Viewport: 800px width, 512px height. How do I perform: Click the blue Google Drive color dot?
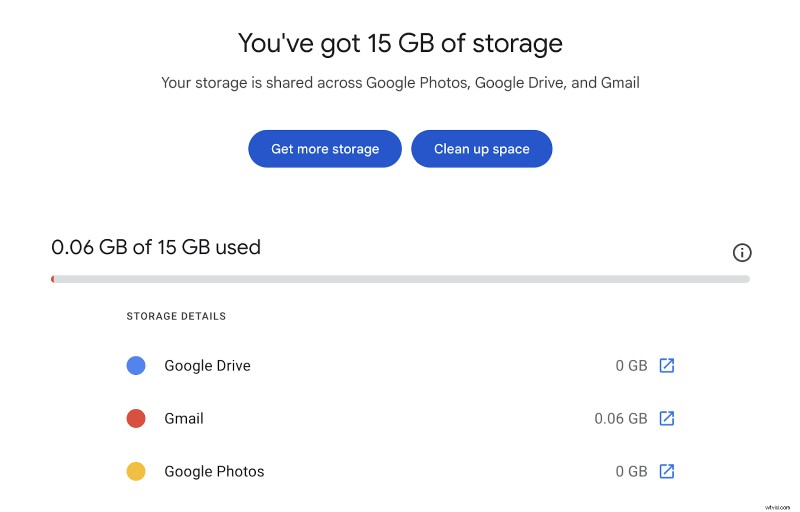click(136, 366)
